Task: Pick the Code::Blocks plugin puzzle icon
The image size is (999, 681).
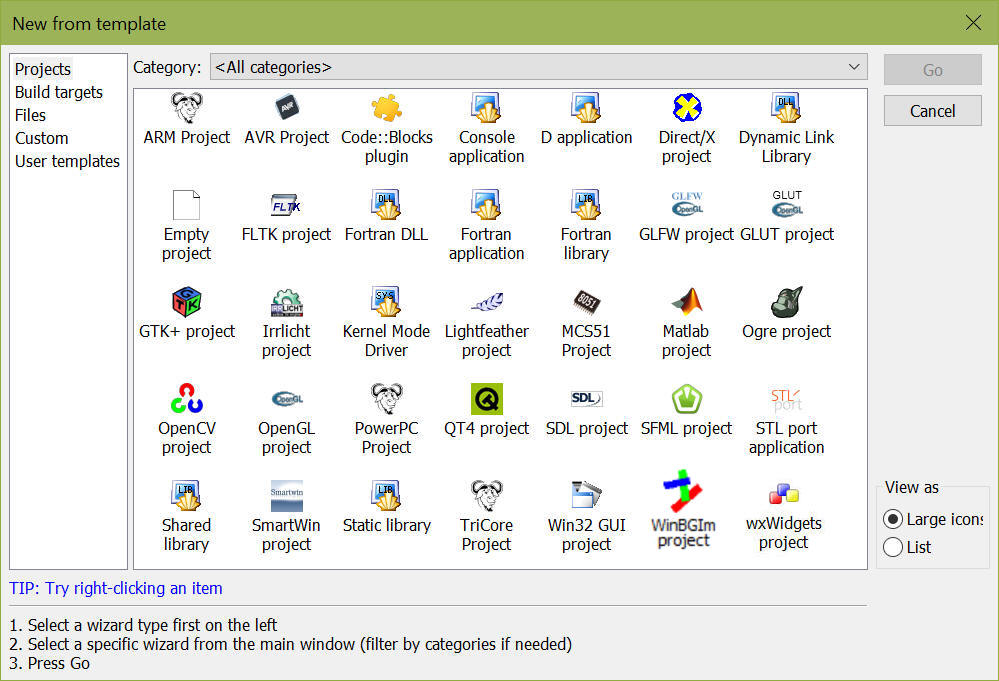Action: (x=387, y=108)
